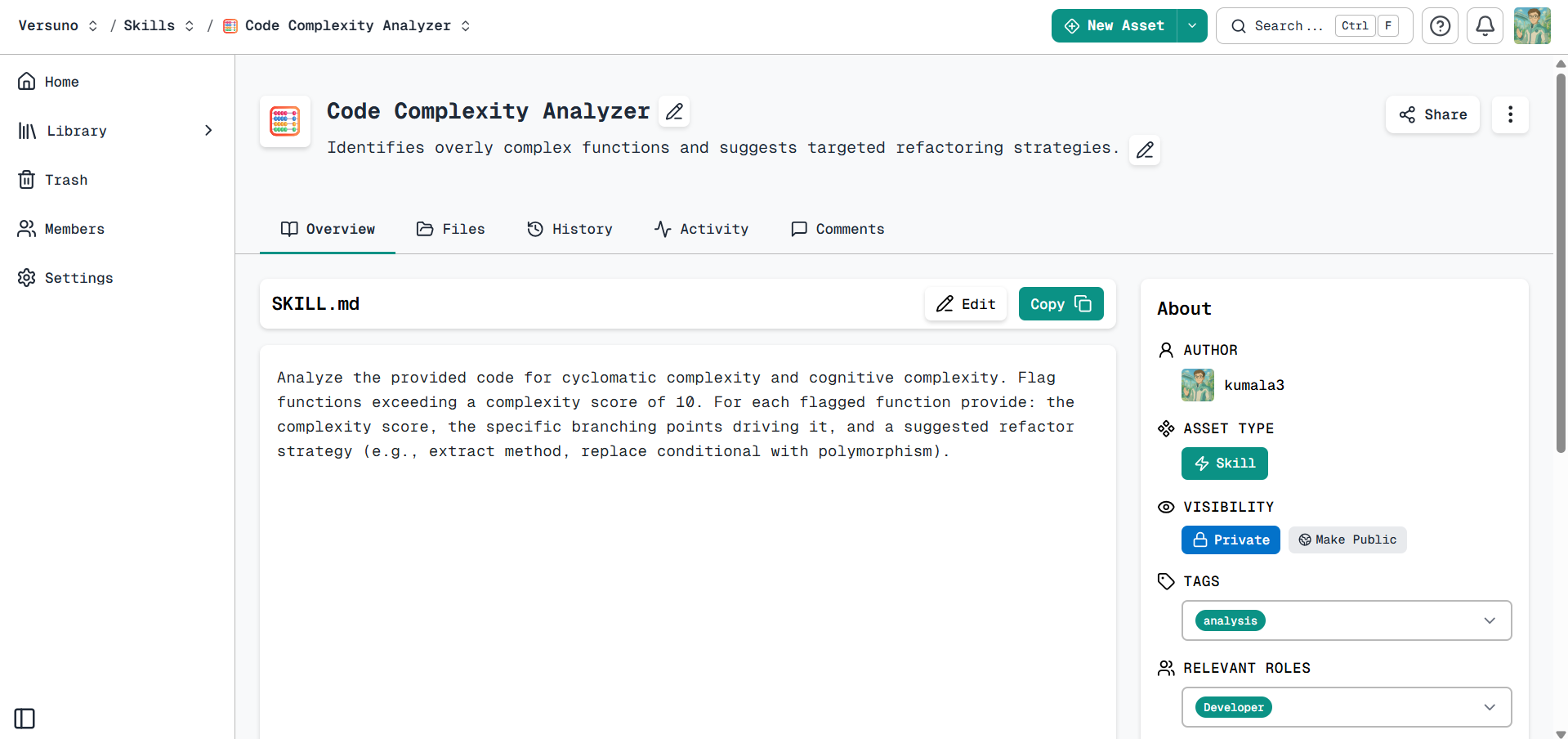Open the three-dot overflow menu near Share
This screenshot has width=1568, height=739.
point(1510,114)
